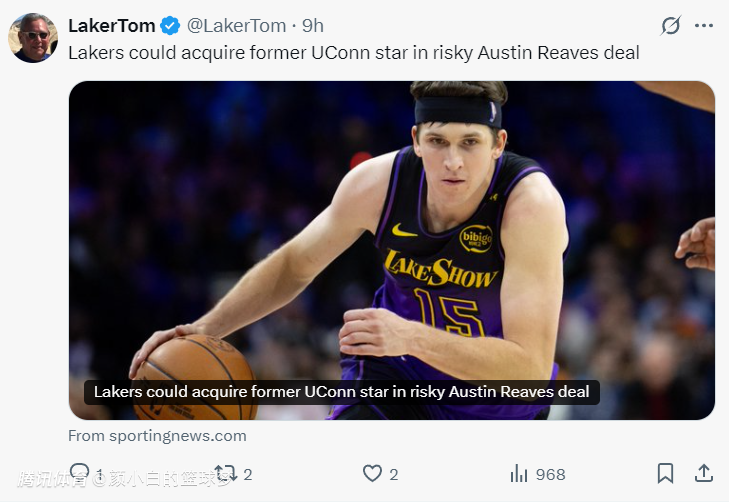Click the share upload arrow icon
Screen dimensions: 729x503
point(704,474)
